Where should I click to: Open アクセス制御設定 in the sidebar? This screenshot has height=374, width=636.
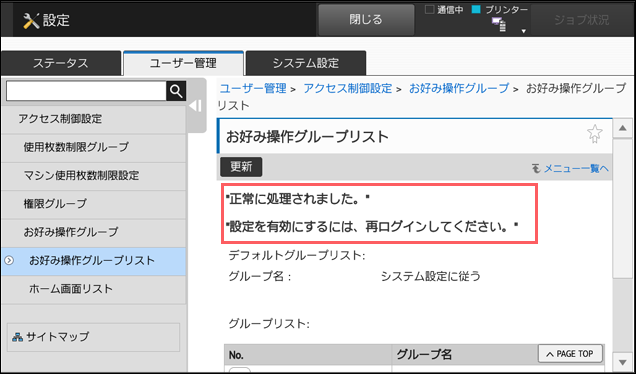point(93,119)
